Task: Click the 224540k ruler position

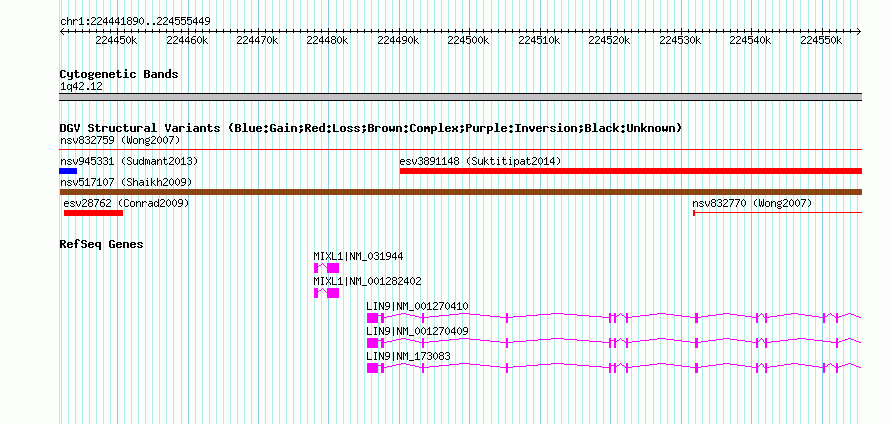Action: pos(750,40)
